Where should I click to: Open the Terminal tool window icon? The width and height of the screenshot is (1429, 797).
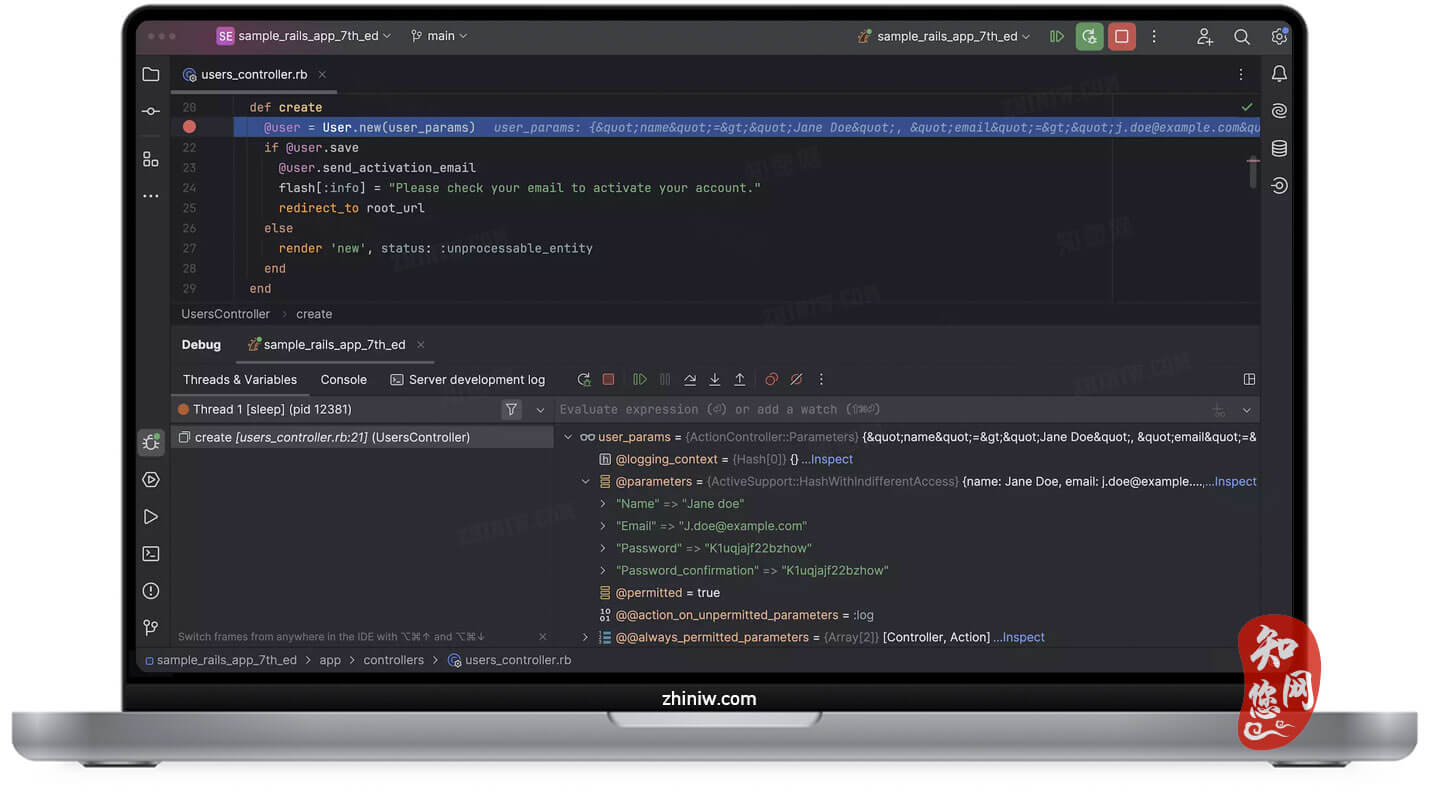point(151,553)
